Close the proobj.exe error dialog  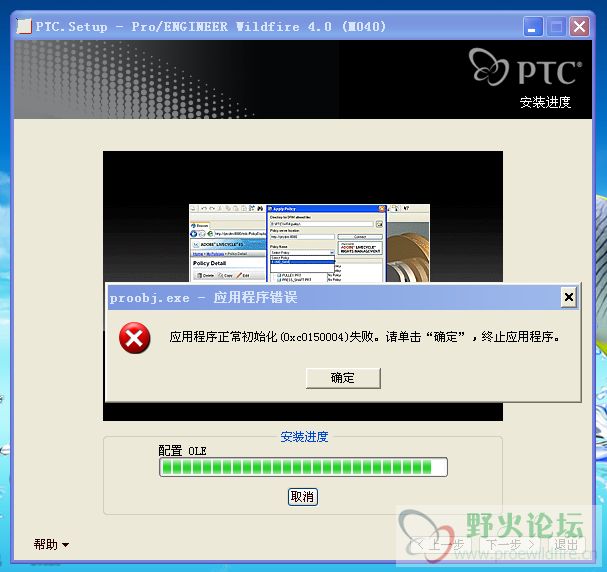(x=569, y=297)
